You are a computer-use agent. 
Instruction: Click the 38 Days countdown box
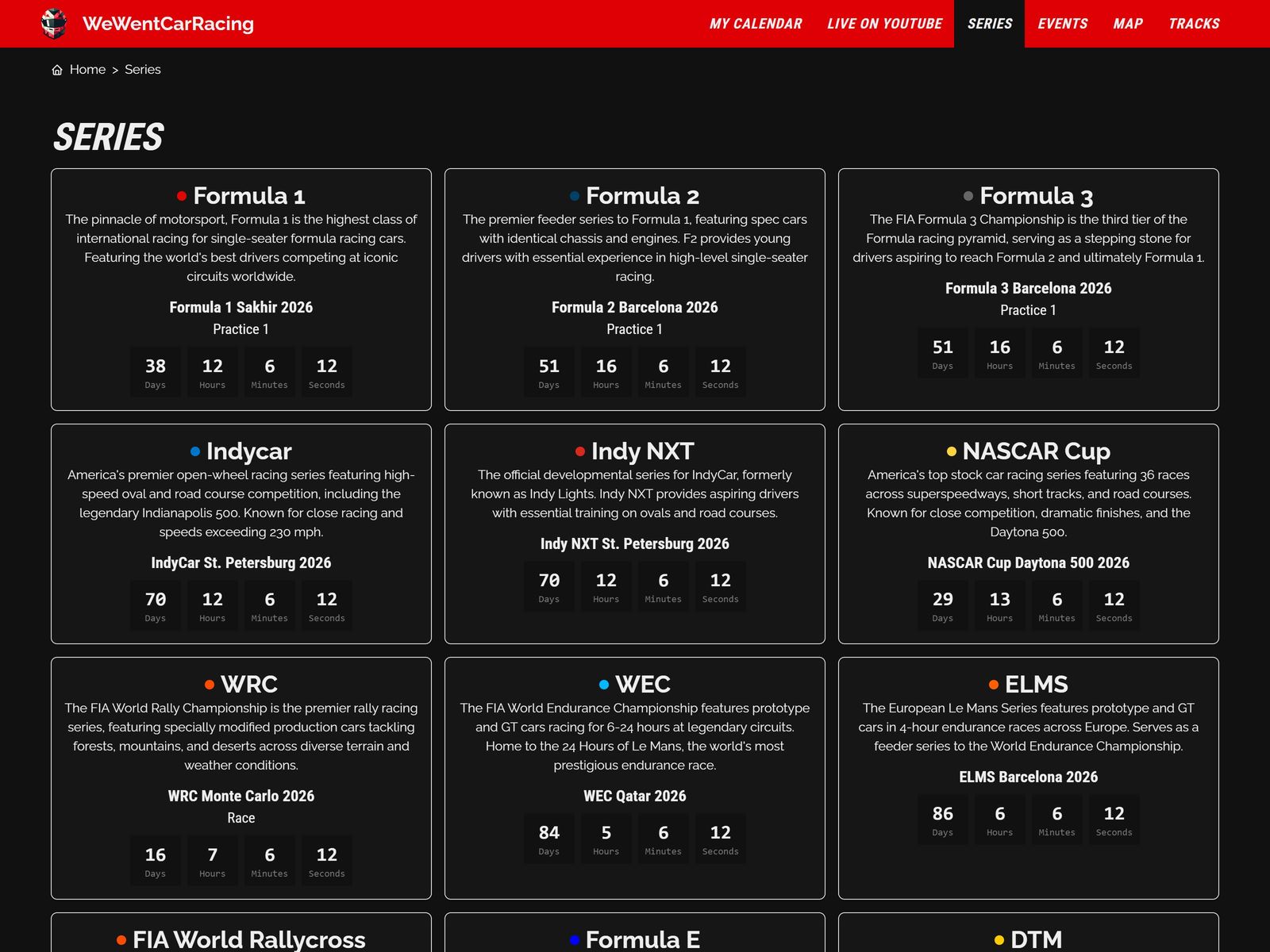pos(156,372)
